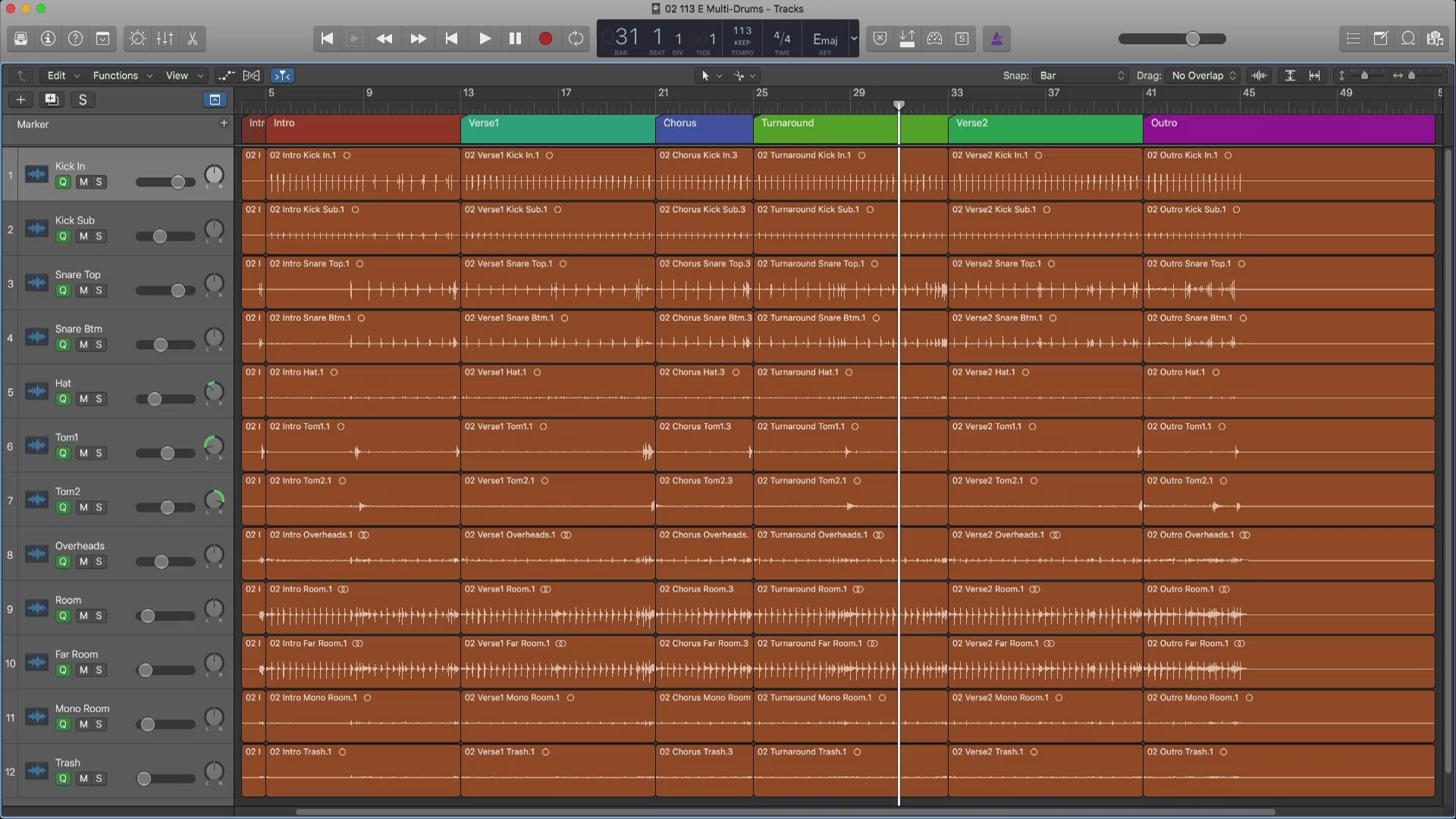The image size is (1456, 819).
Task: Click the master volume slider
Action: 1172,39
